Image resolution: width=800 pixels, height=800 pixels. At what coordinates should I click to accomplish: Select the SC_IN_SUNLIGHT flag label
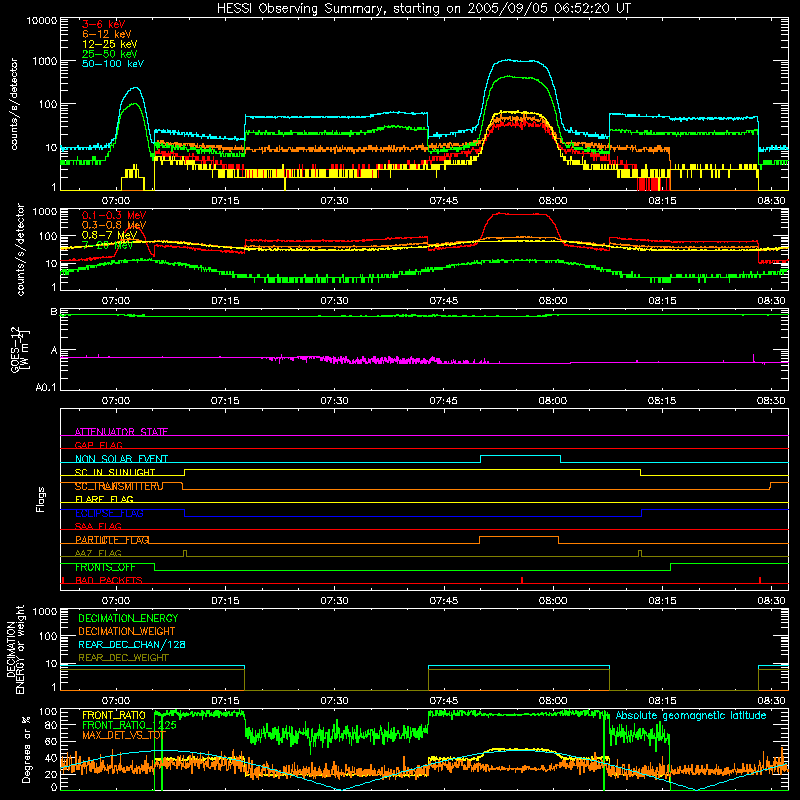115,472
